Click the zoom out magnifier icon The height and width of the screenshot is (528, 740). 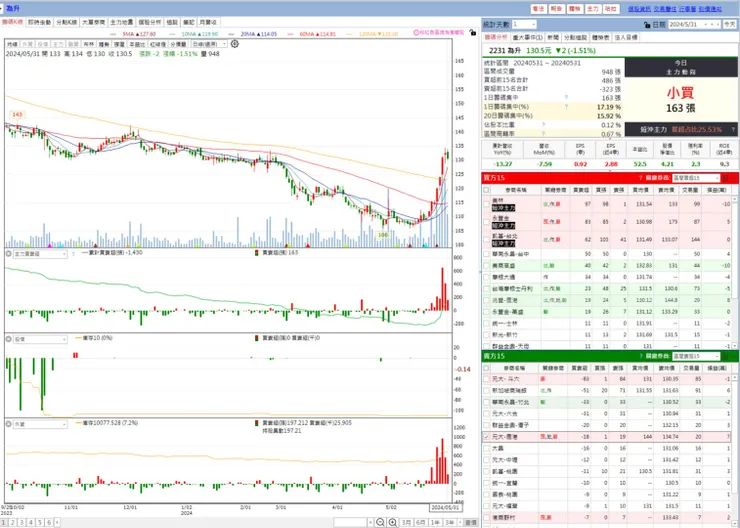380,522
